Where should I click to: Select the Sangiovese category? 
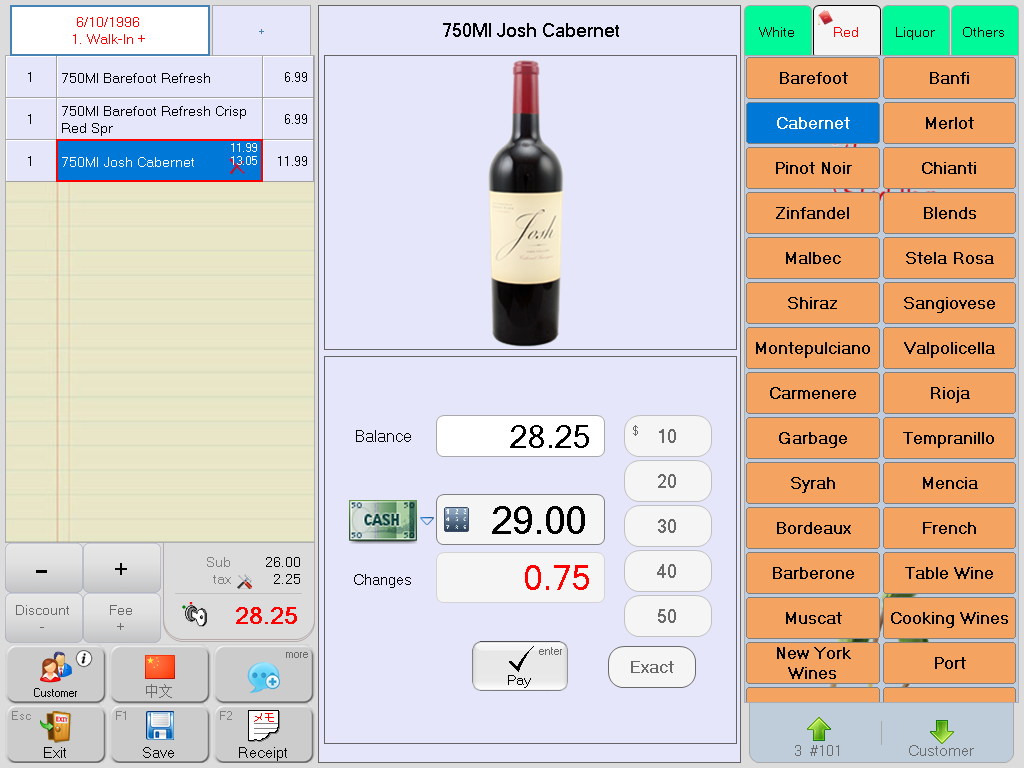pos(949,303)
